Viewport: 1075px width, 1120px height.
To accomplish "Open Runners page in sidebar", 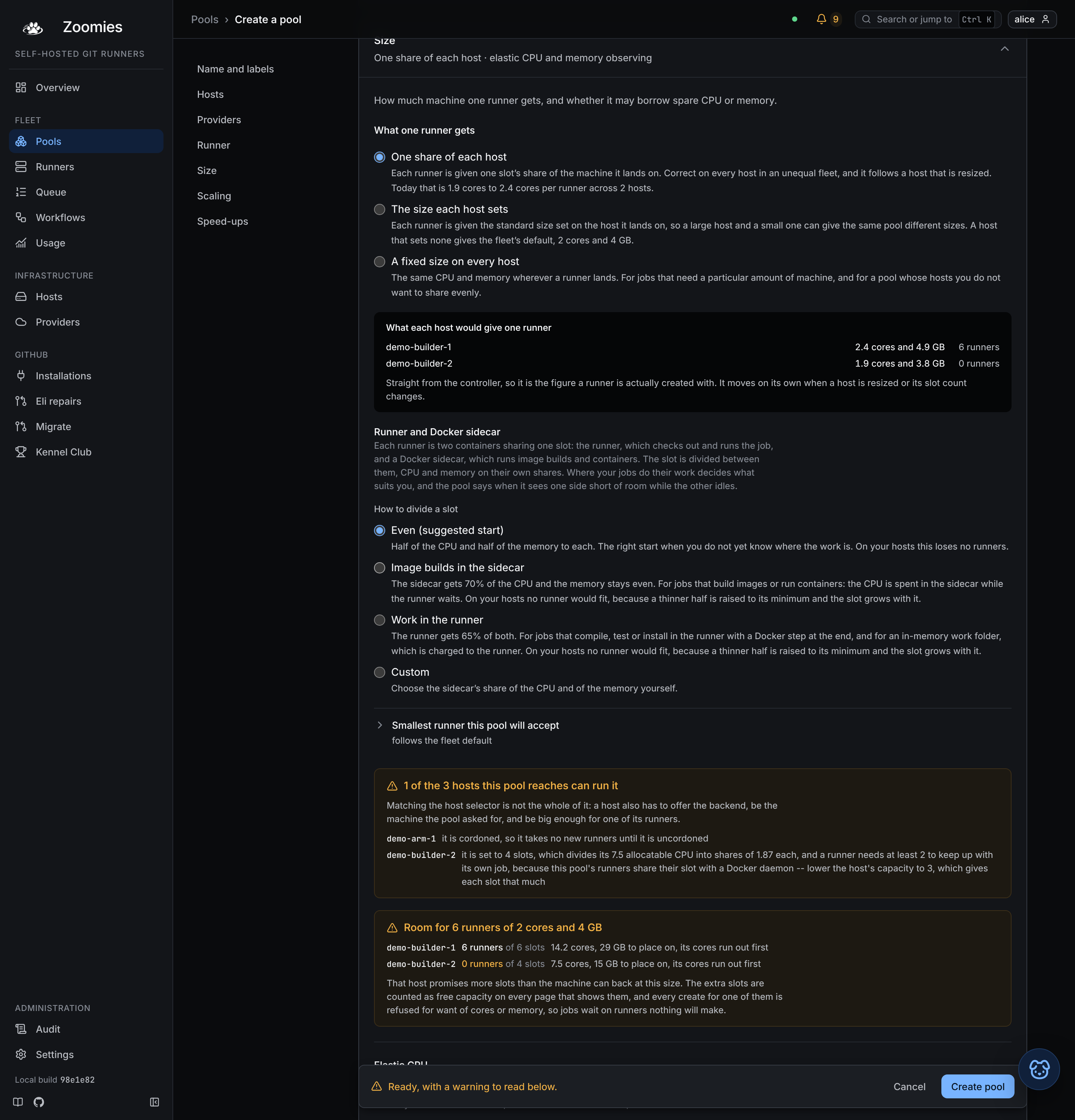I will coord(86,167).
